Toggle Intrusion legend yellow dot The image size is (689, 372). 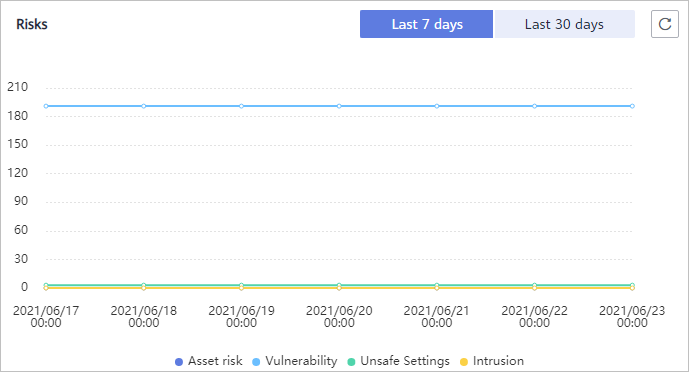pos(463,362)
